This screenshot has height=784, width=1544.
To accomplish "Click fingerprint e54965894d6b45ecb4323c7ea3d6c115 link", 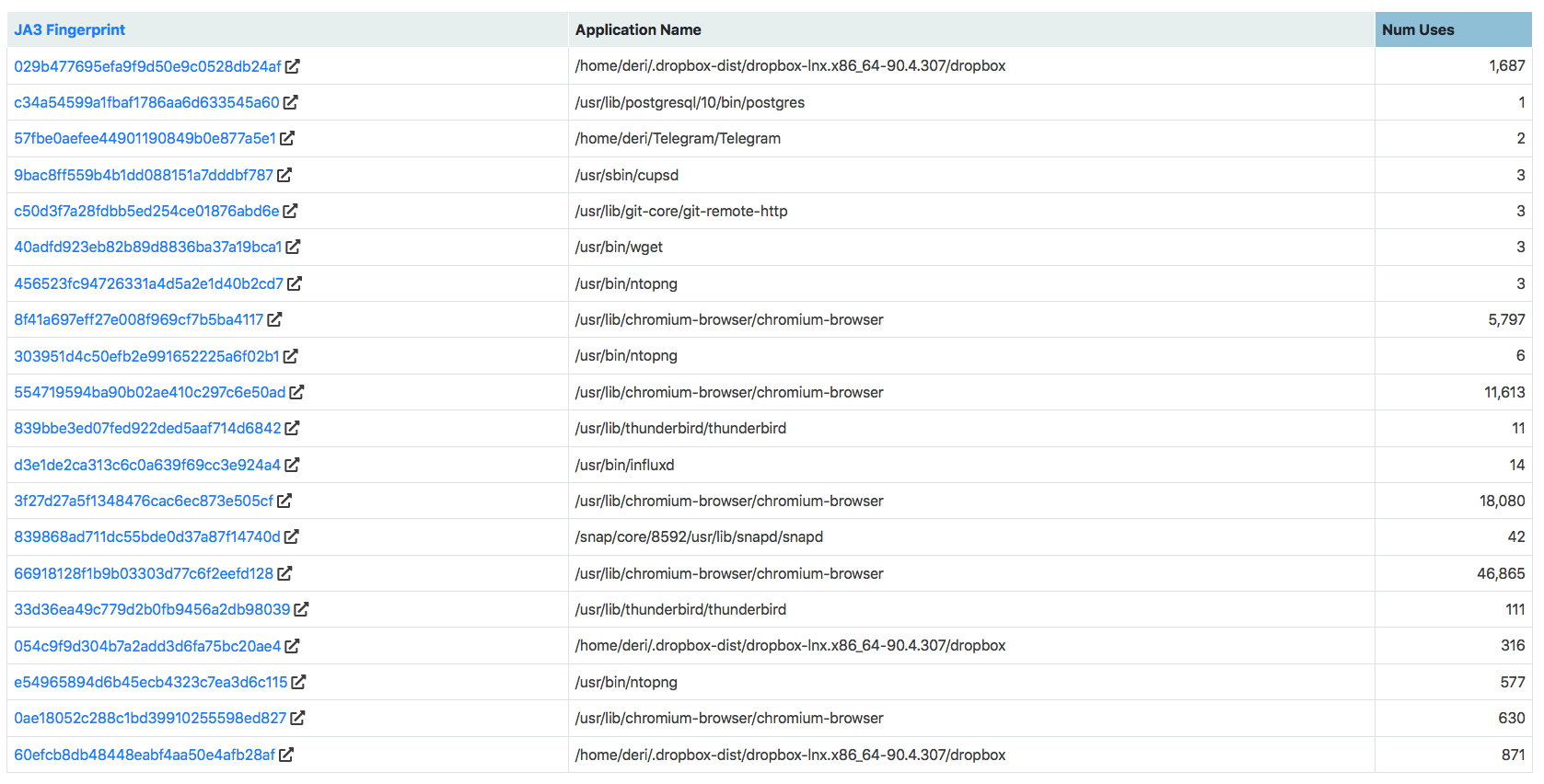I will 151,682.
